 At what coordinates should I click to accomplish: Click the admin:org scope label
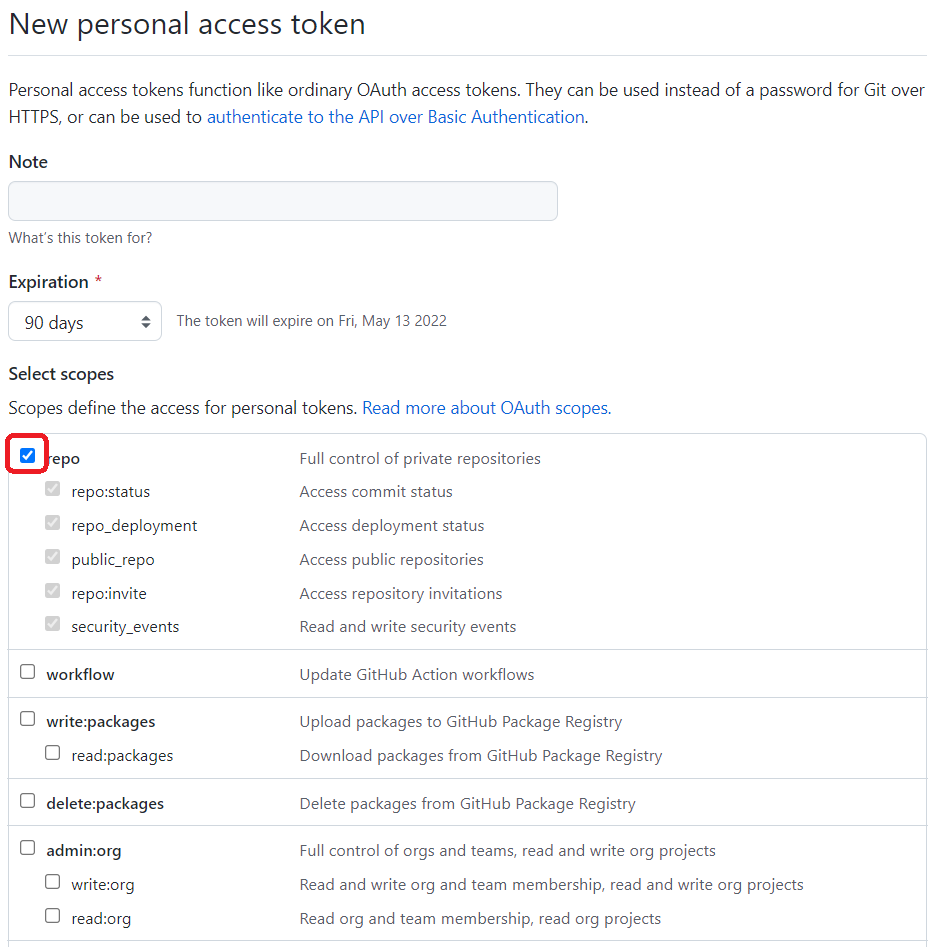pos(84,851)
